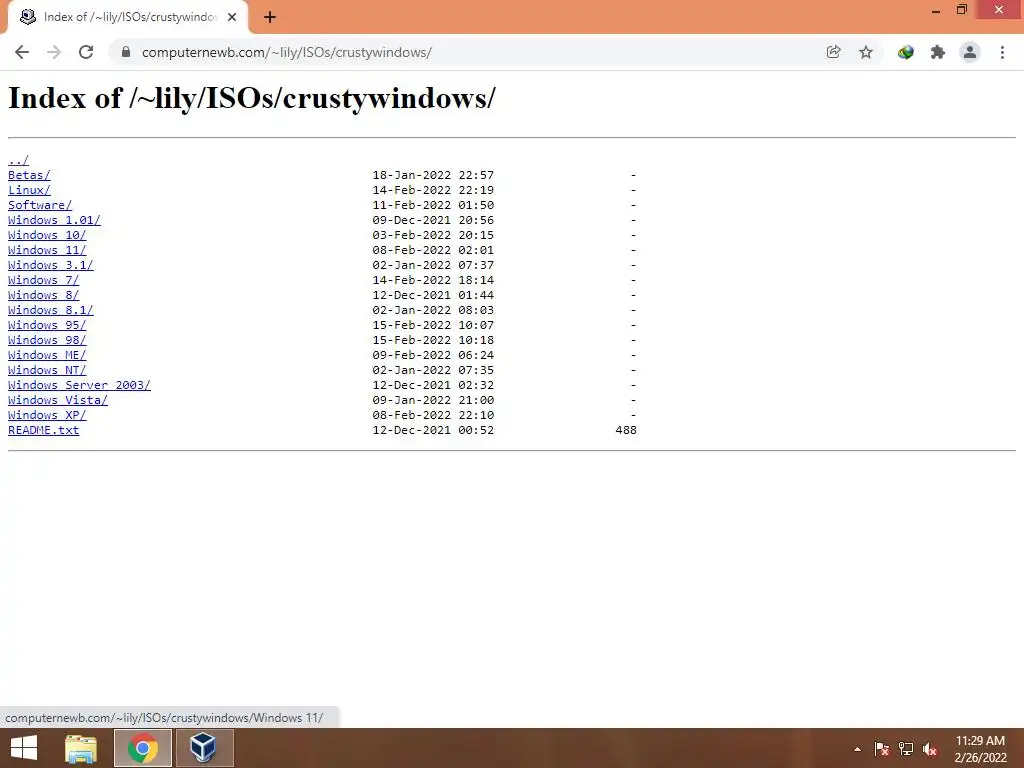
Task: Open the network tray icon
Action: click(x=906, y=749)
